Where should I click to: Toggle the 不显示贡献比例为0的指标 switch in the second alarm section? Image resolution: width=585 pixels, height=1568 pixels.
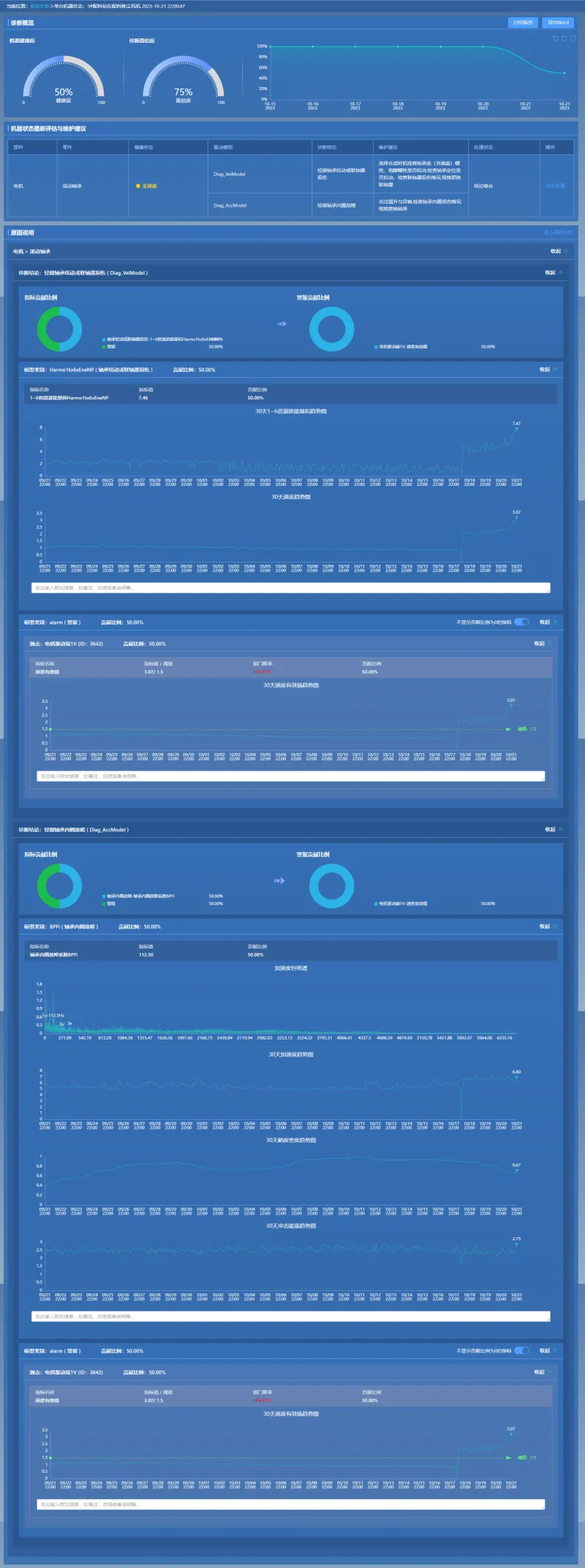click(521, 1351)
